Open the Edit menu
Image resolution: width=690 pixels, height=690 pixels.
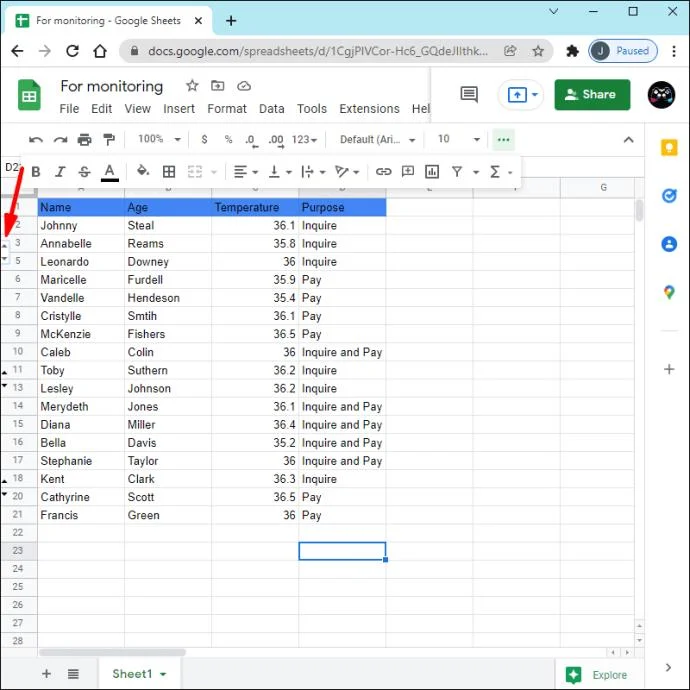click(101, 109)
